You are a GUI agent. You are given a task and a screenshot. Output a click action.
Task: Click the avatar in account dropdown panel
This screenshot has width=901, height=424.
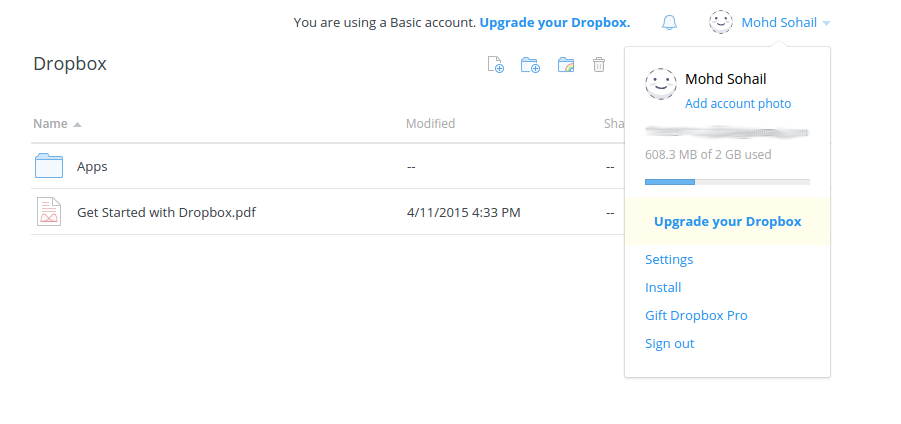[x=661, y=84]
